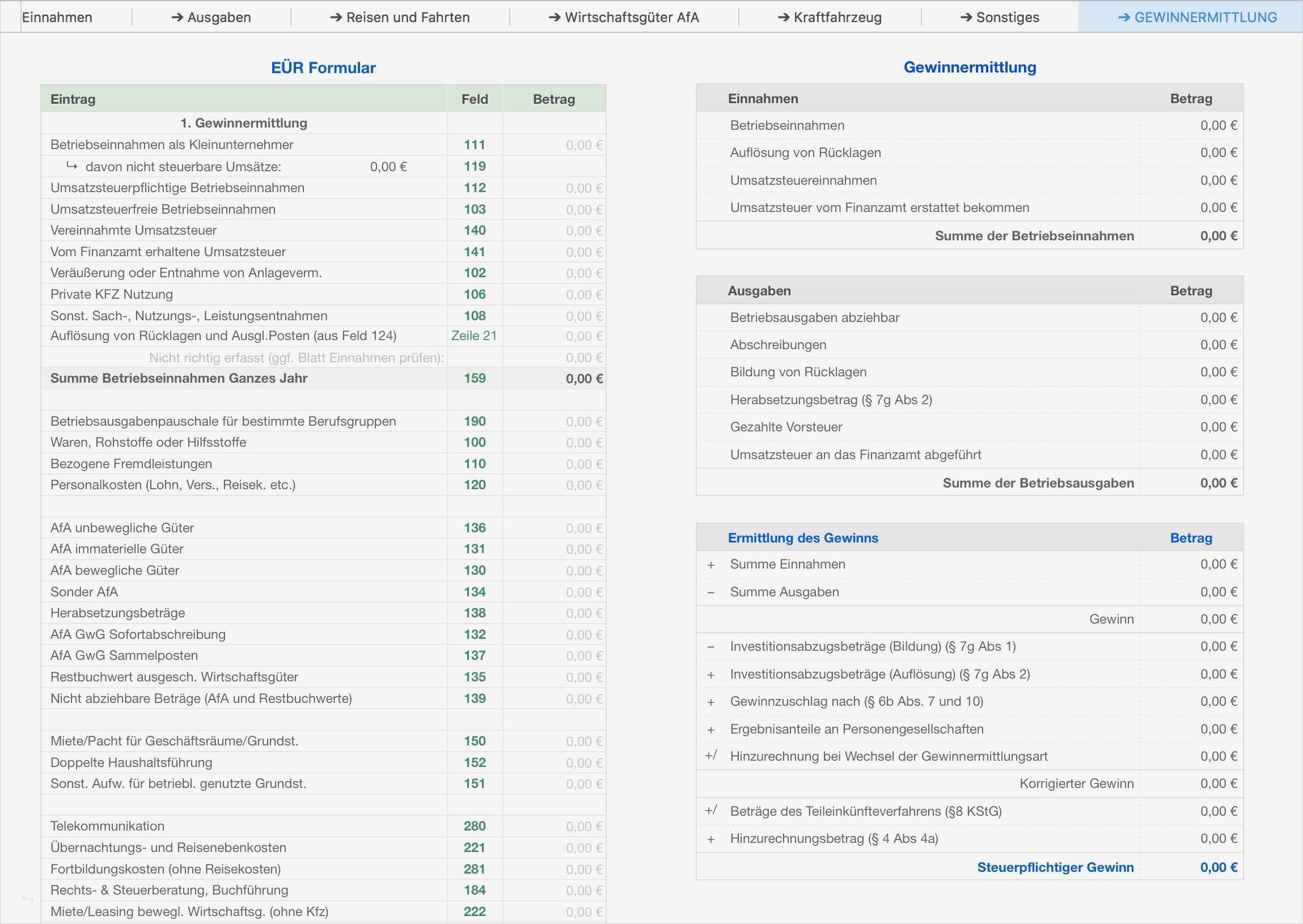1303x924 pixels.
Task: Click the arrow icon beside GEWINNERMITTLUNG tab
Action: coord(1125,17)
